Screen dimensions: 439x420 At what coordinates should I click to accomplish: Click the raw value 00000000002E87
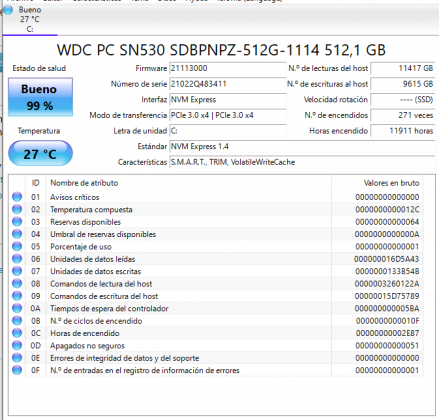(x=388, y=333)
